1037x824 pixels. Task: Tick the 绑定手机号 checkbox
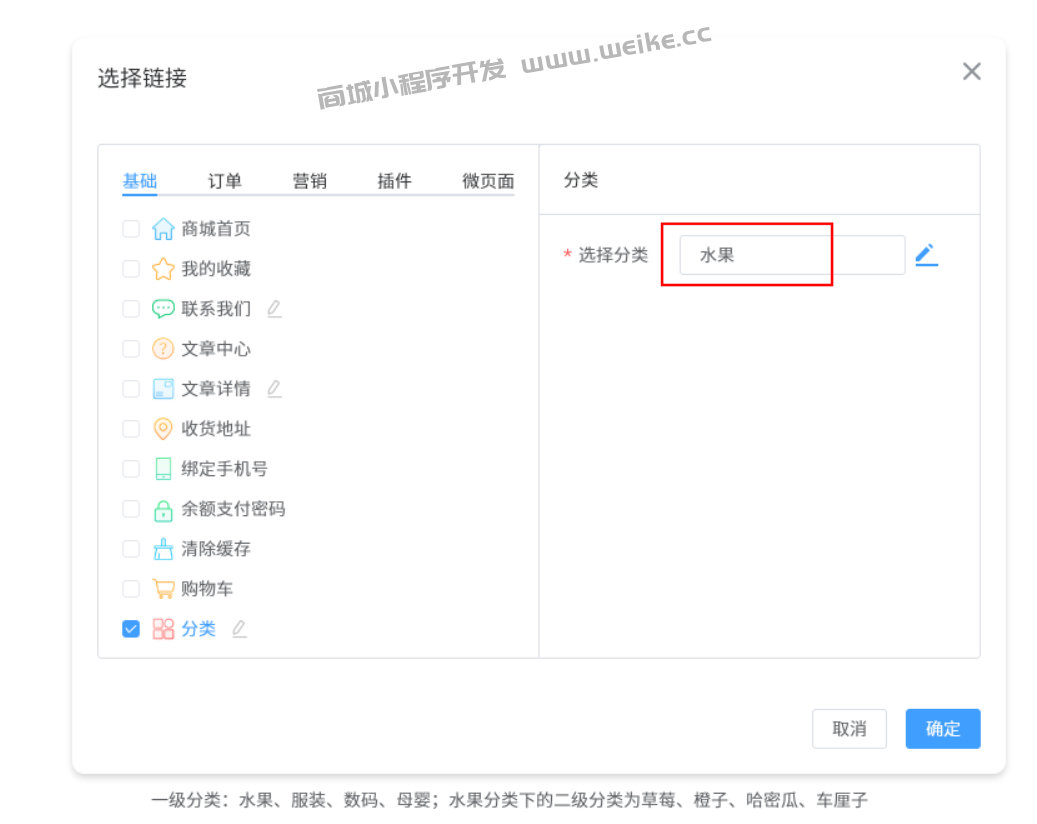tap(131, 469)
